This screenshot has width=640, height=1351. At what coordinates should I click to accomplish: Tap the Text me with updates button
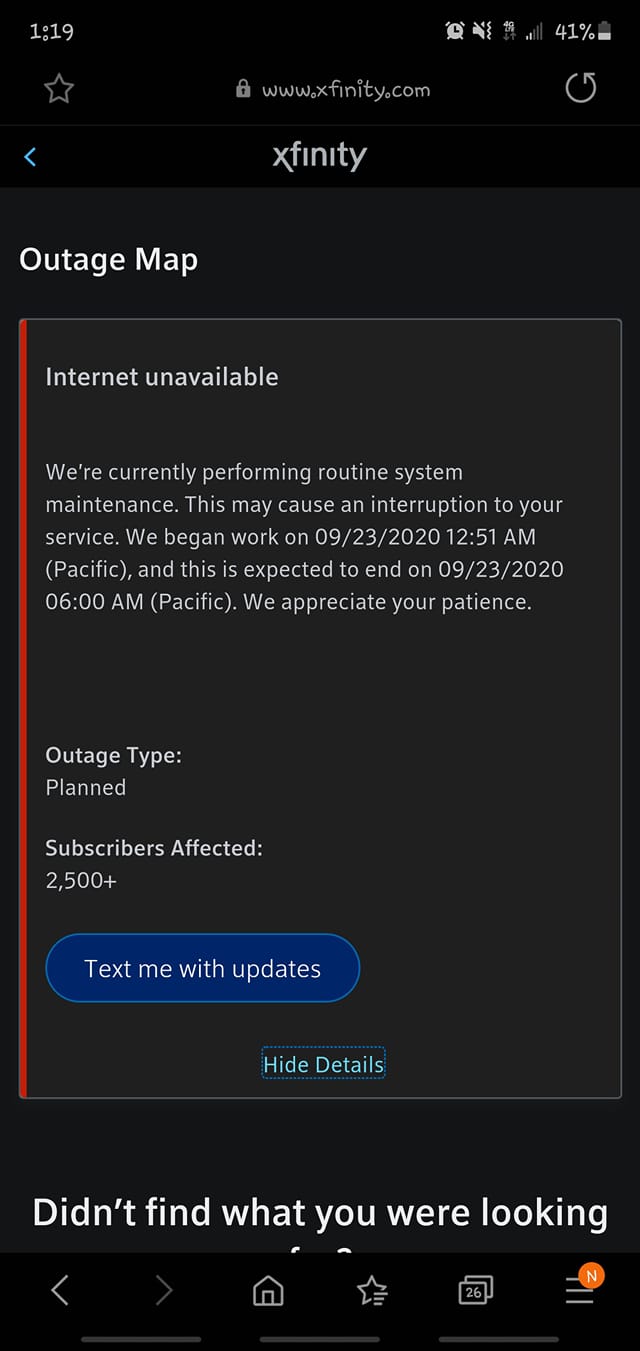pos(202,968)
